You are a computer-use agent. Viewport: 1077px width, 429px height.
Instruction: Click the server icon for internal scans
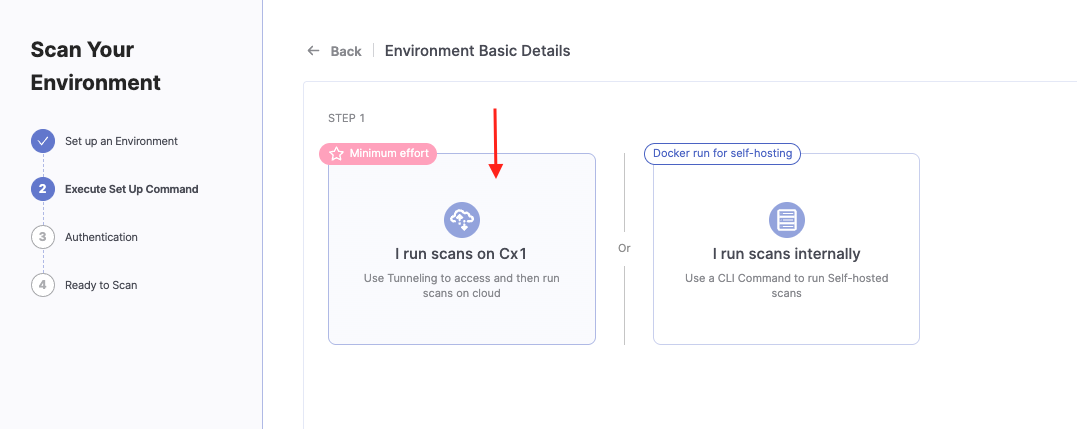[786, 219]
